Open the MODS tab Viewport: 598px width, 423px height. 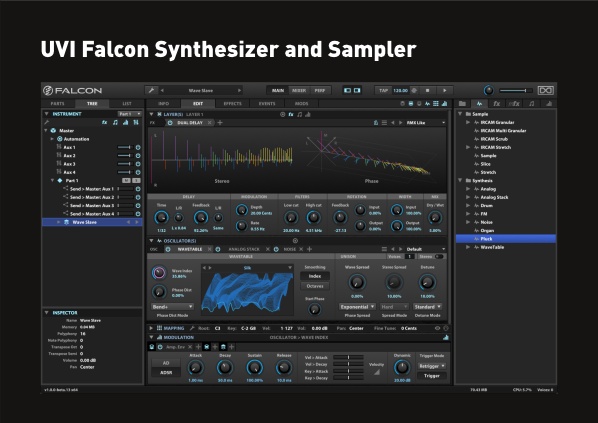(301, 103)
